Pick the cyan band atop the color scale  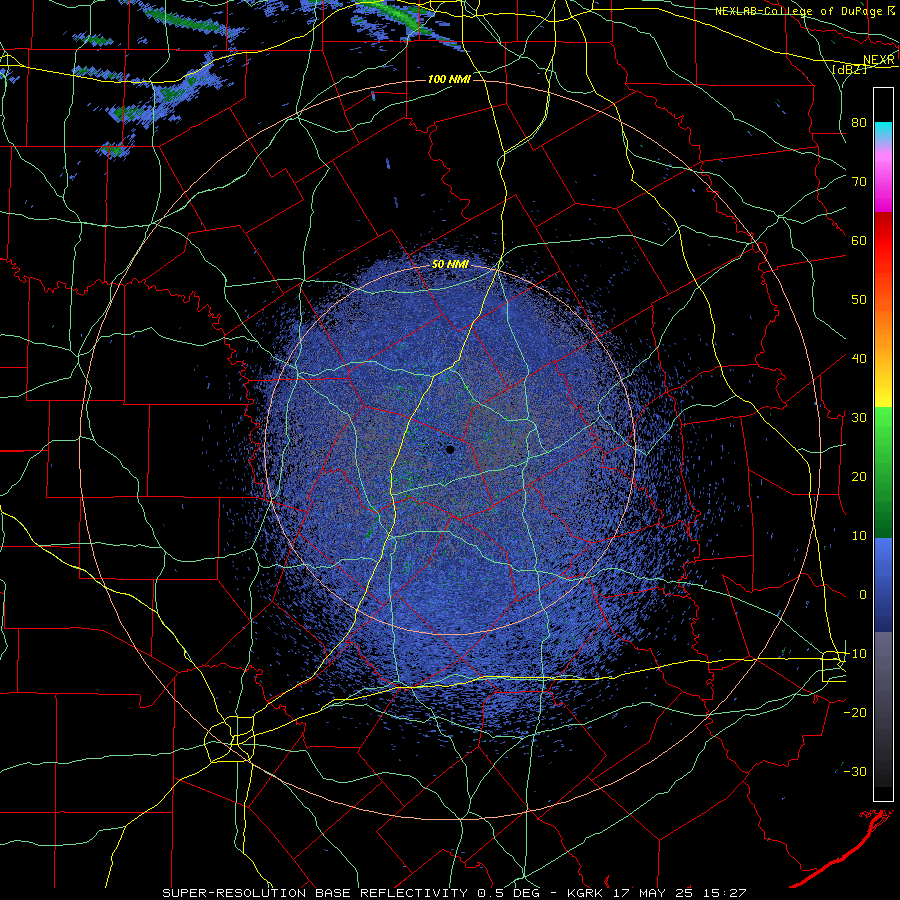click(x=883, y=132)
